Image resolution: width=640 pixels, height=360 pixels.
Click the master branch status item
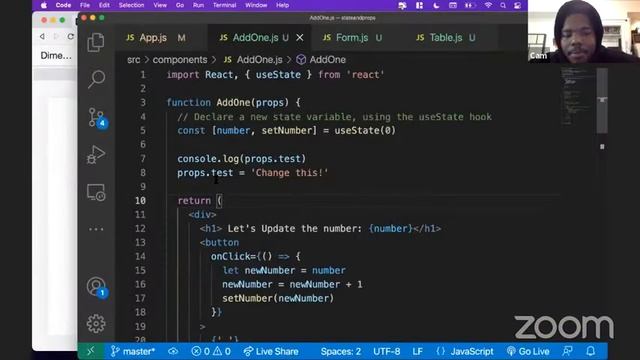point(133,351)
